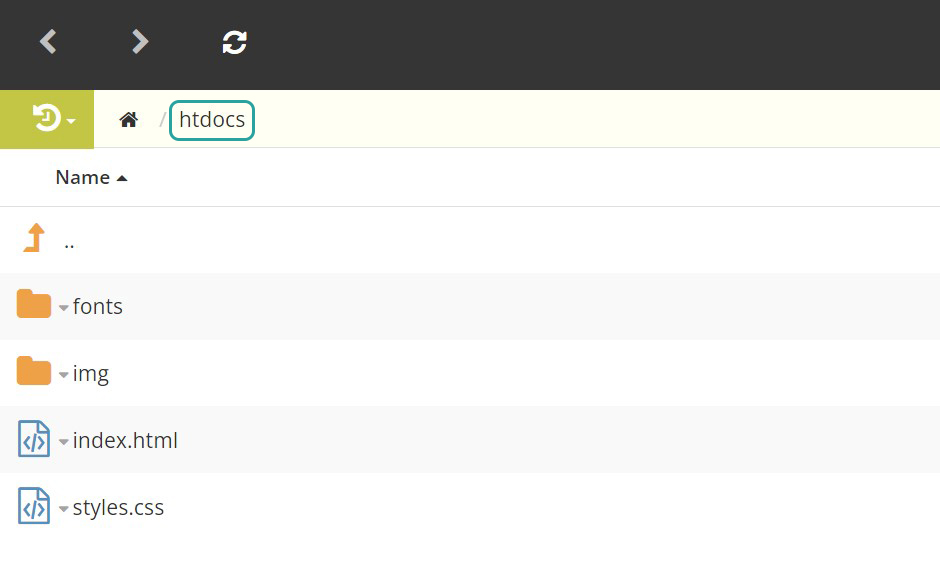The image size is (940, 585).
Task: Click the img folder icon
Action: (34, 371)
